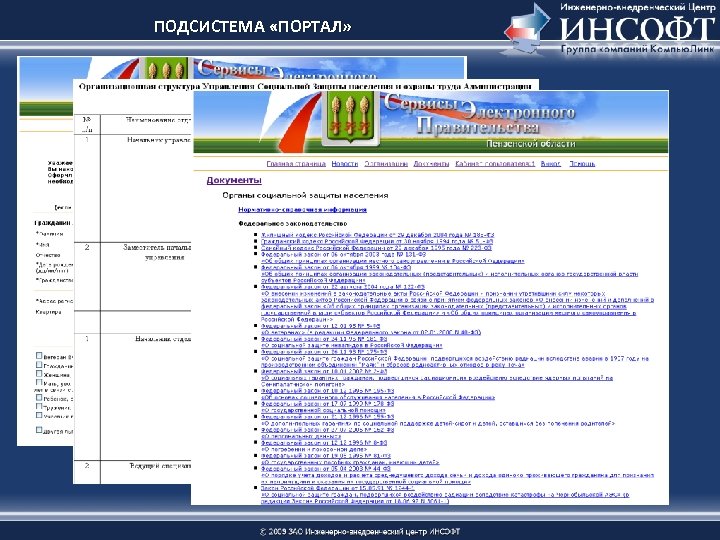Open the Нормативно-справочная информация link
Image resolution: width=720 pixels, height=540 pixels.
pyautogui.click(x=302, y=210)
